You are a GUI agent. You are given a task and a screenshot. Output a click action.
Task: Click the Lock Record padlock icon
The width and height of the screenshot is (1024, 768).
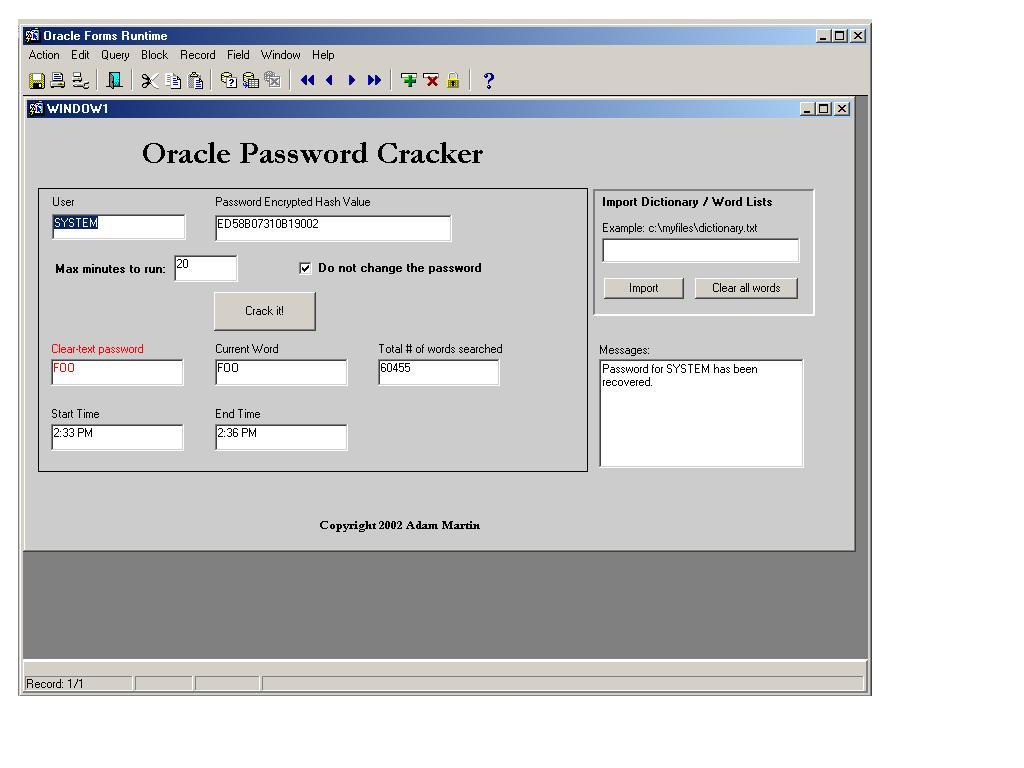pos(453,81)
